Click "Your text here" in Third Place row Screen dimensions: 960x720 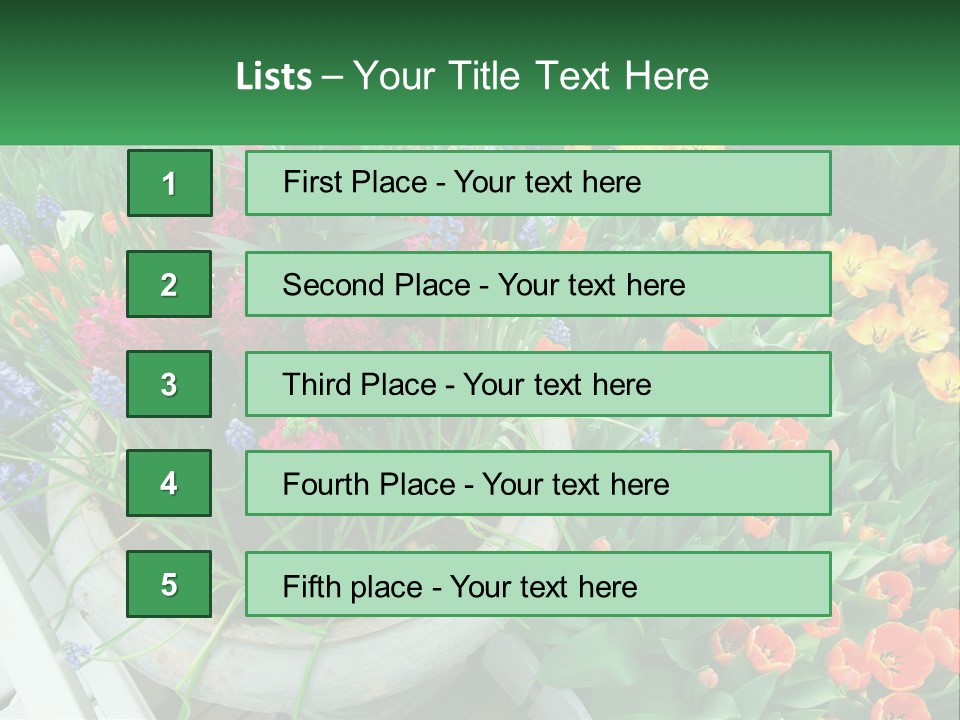click(x=557, y=385)
